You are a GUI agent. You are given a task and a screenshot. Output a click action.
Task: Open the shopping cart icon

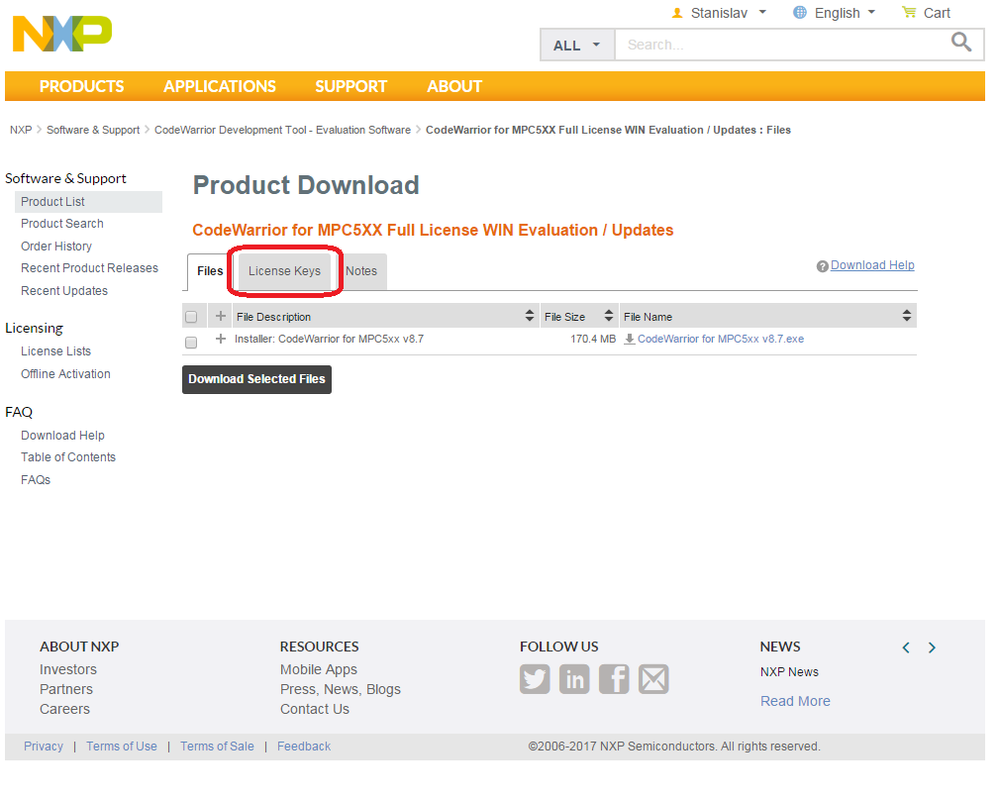coord(909,12)
